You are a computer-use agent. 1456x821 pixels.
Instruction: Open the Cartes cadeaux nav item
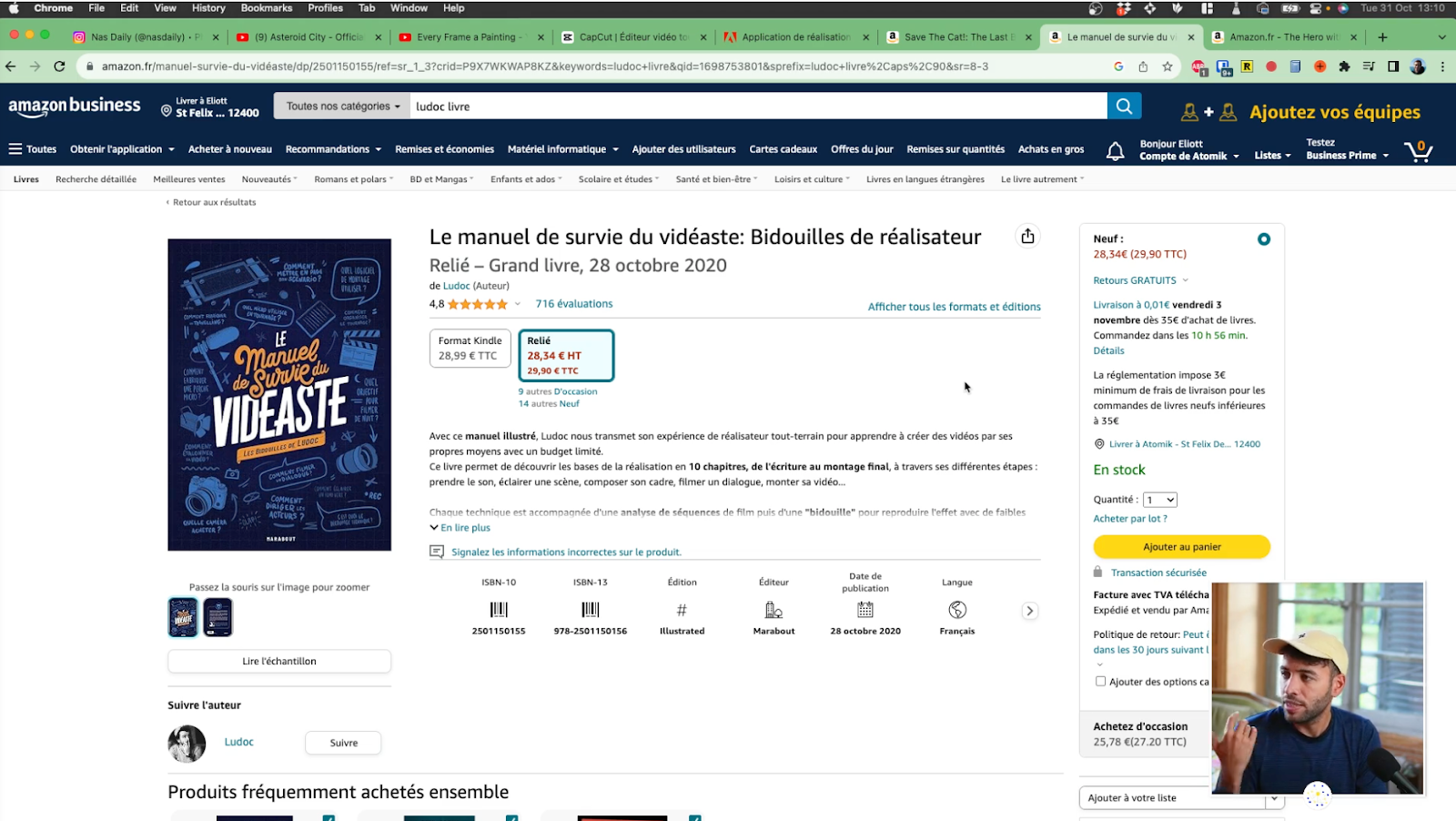point(783,149)
